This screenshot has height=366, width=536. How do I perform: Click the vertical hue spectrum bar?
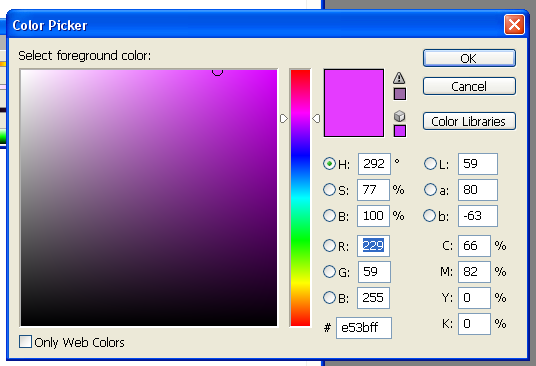tap(300, 198)
